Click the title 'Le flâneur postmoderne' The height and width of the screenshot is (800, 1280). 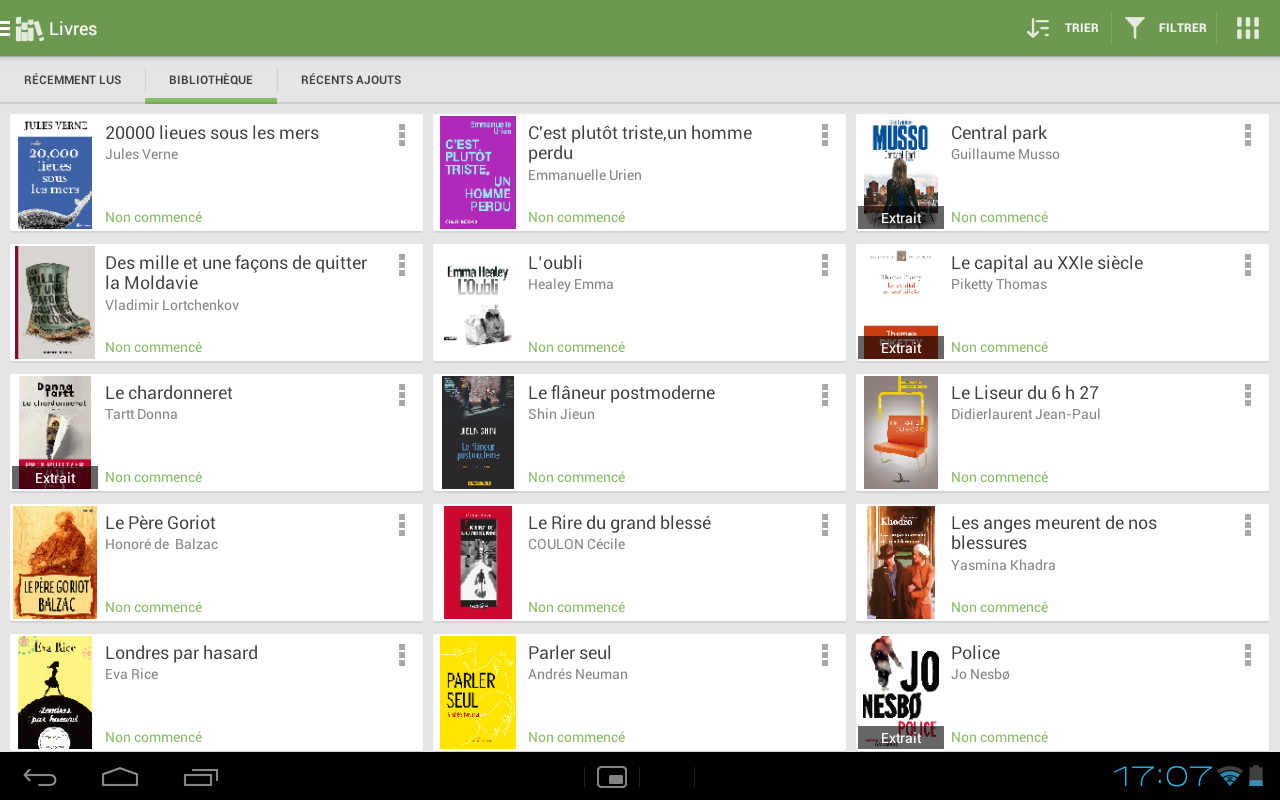coord(621,393)
